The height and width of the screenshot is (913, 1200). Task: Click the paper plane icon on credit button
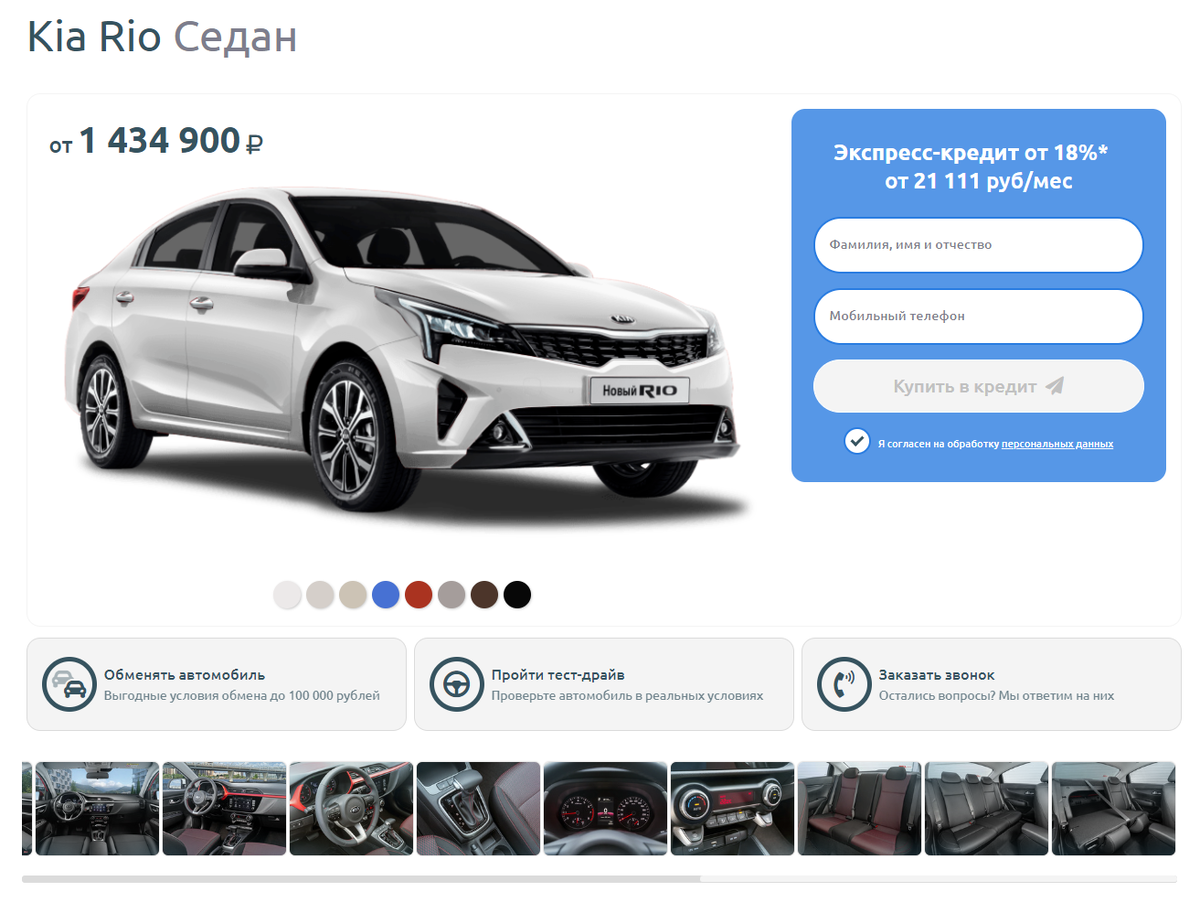(x=1054, y=386)
